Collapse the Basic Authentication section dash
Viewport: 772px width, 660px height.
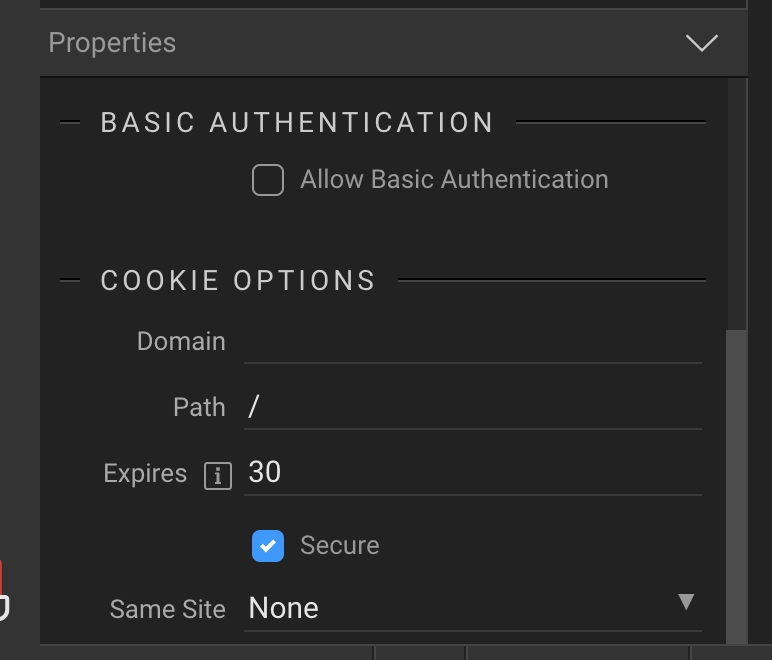(70, 123)
